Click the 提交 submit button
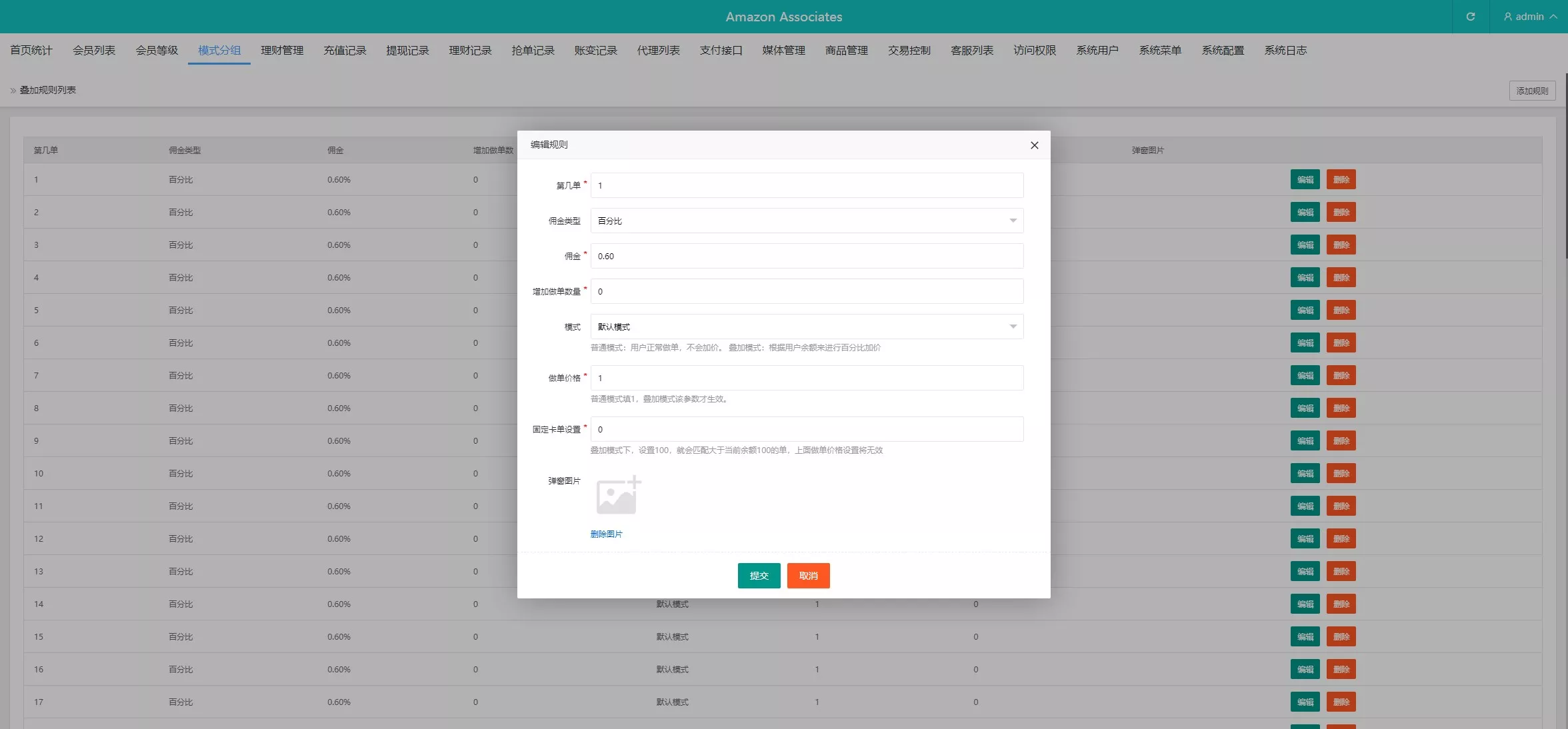The image size is (1568, 729). pos(759,576)
